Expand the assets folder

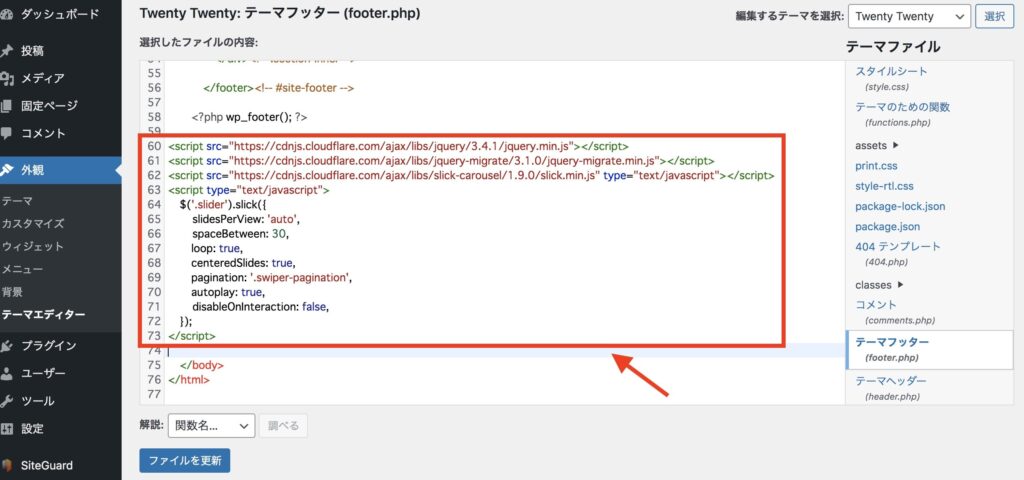point(877,146)
